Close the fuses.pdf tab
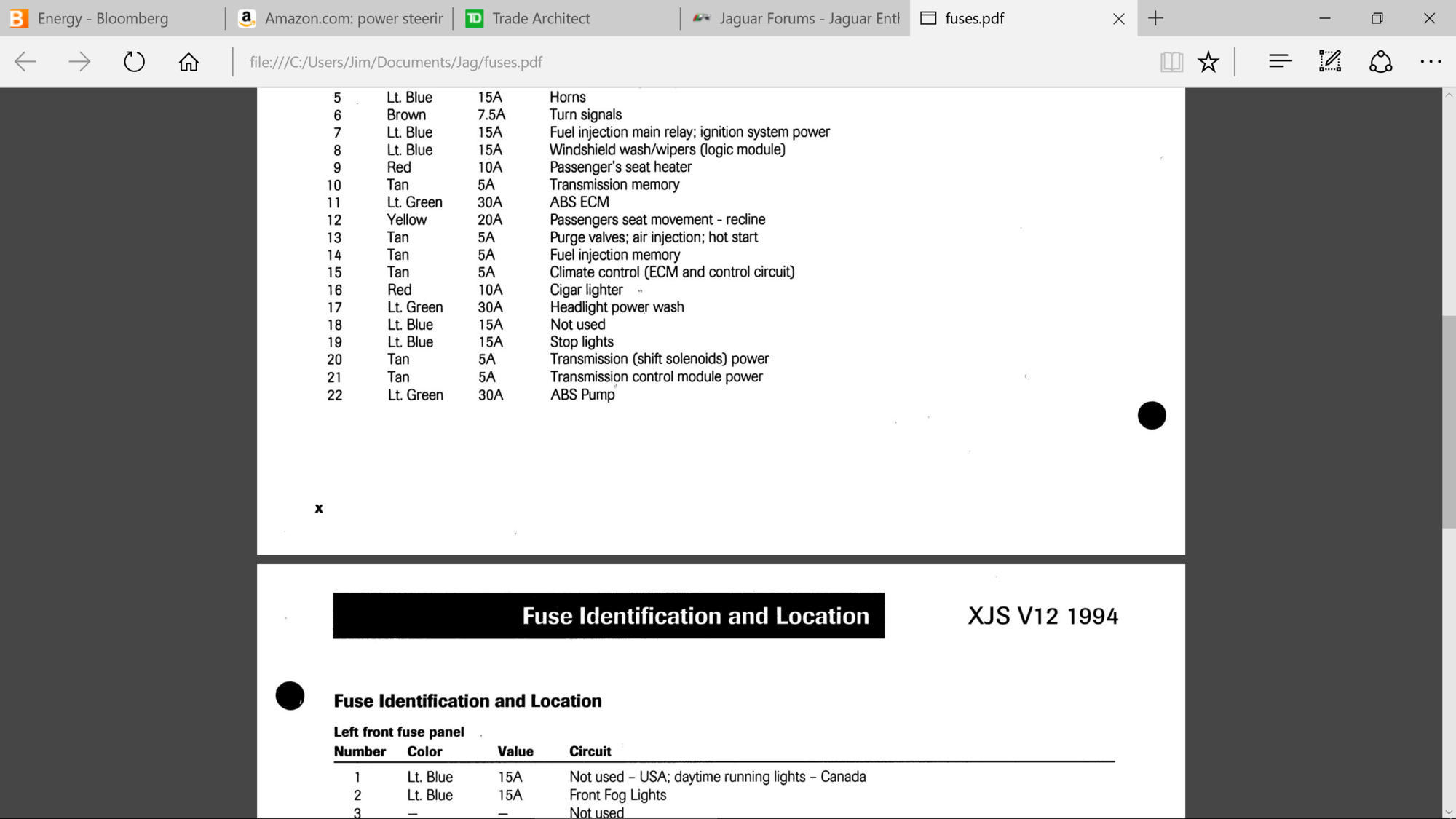The height and width of the screenshot is (819, 1456). click(1119, 19)
